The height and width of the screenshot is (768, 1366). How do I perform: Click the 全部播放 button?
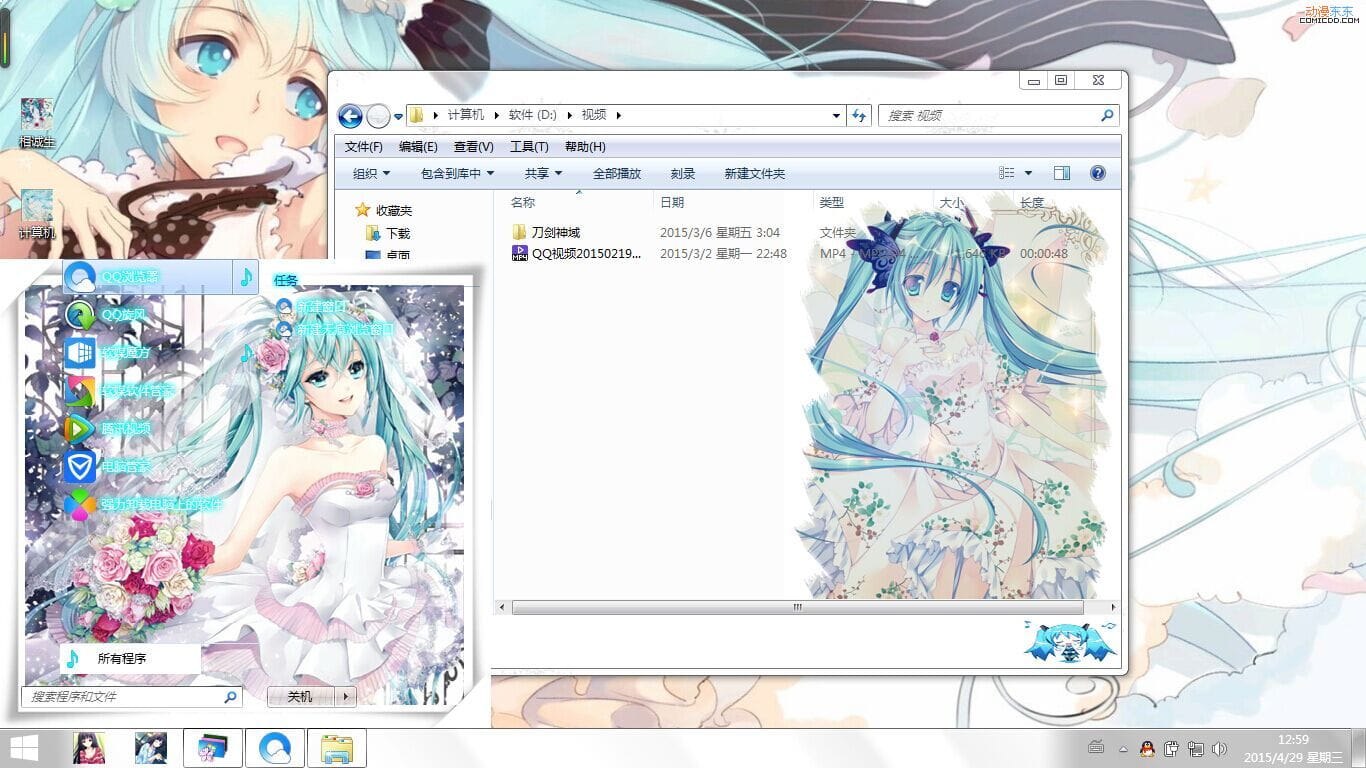tap(617, 174)
